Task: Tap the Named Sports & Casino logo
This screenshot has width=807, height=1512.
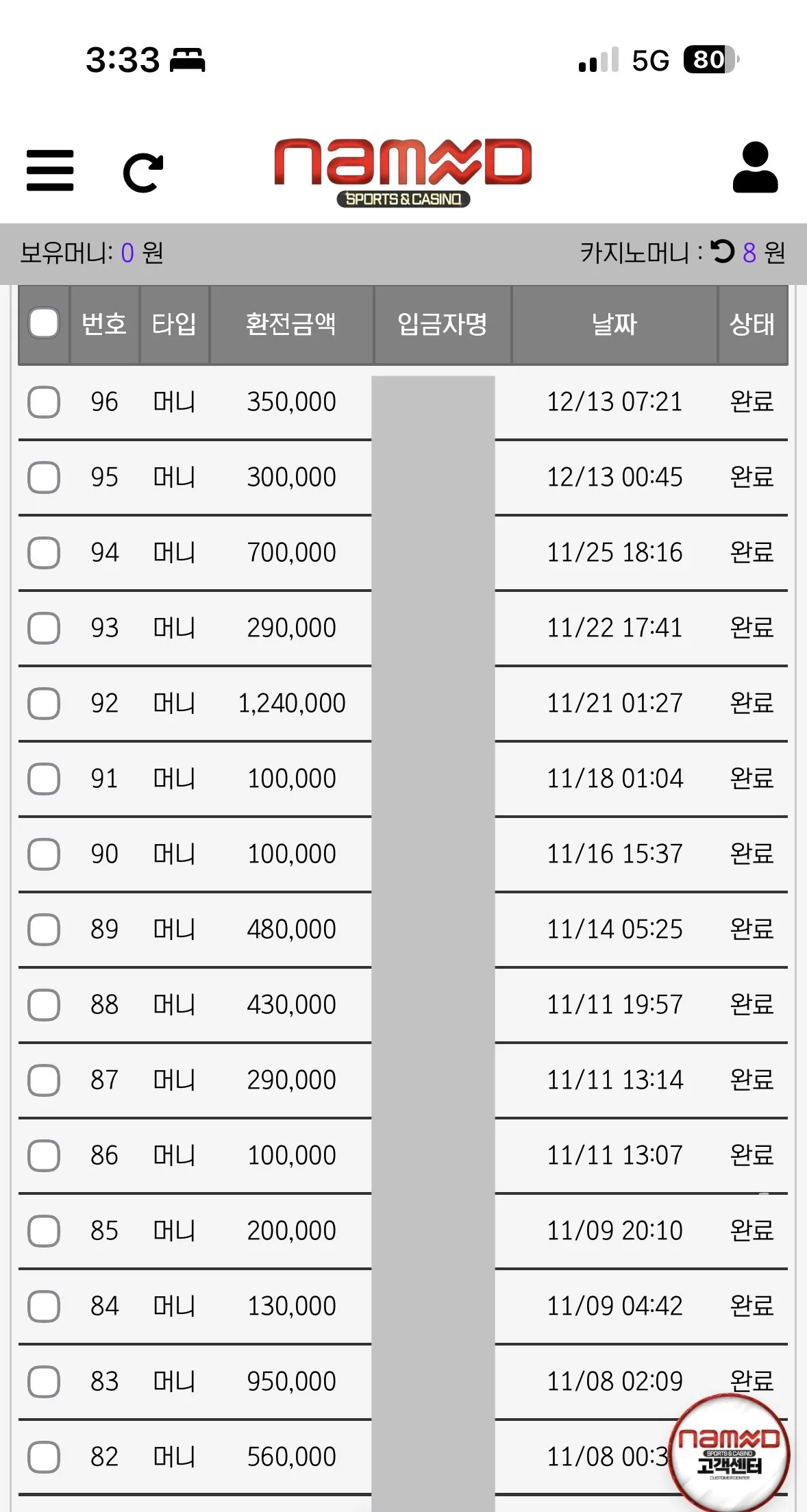Action: tap(403, 173)
